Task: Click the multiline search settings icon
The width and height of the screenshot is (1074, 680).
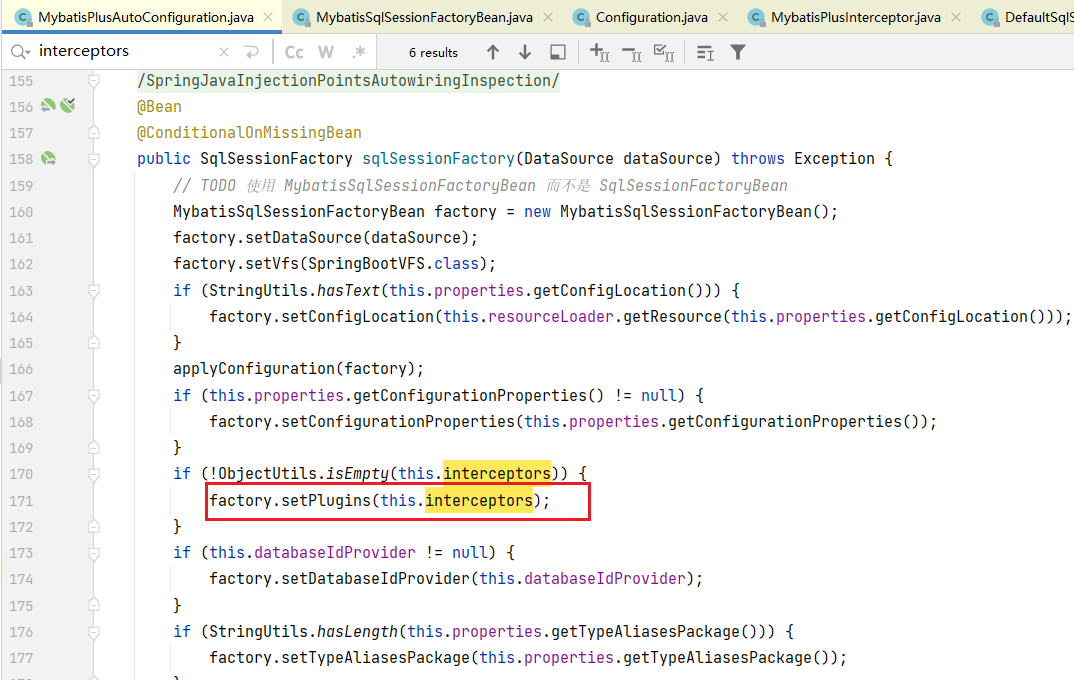Action: [705, 52]
